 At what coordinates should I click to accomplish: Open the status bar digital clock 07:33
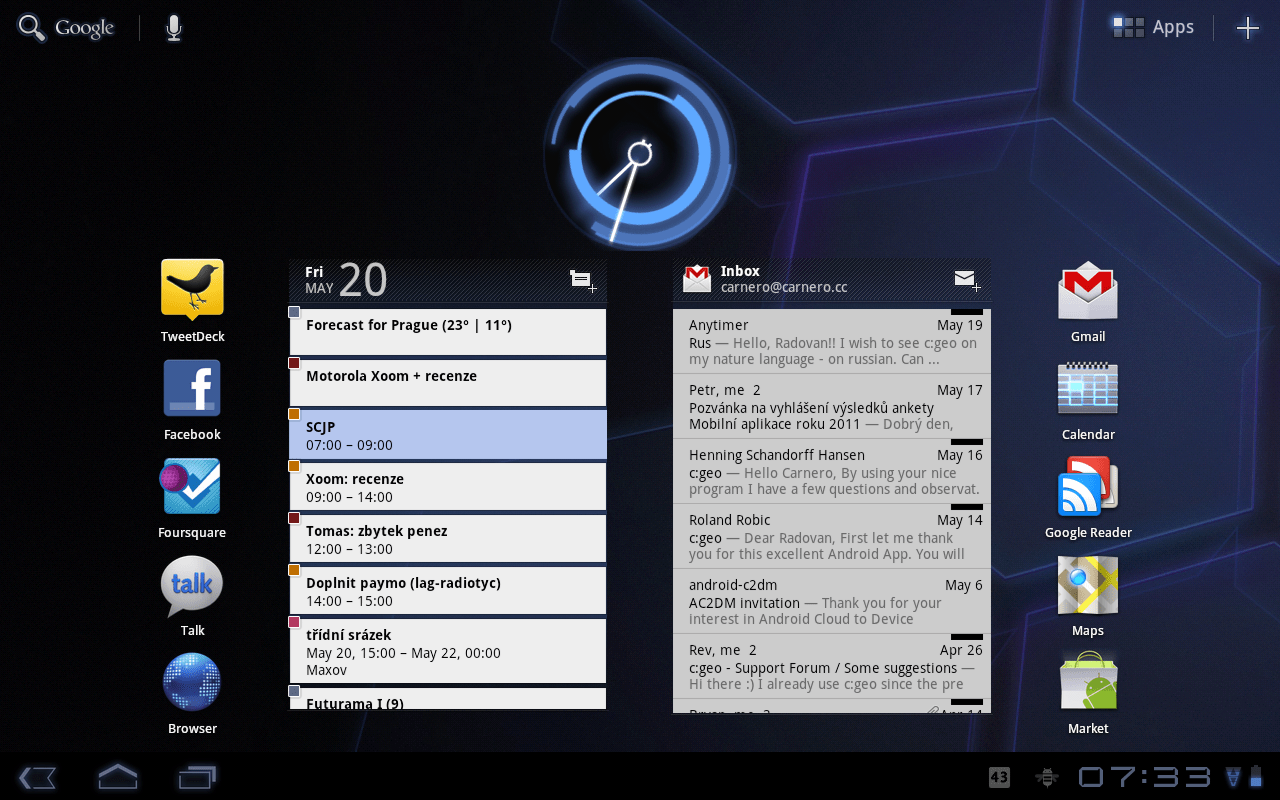point(1145,777)
